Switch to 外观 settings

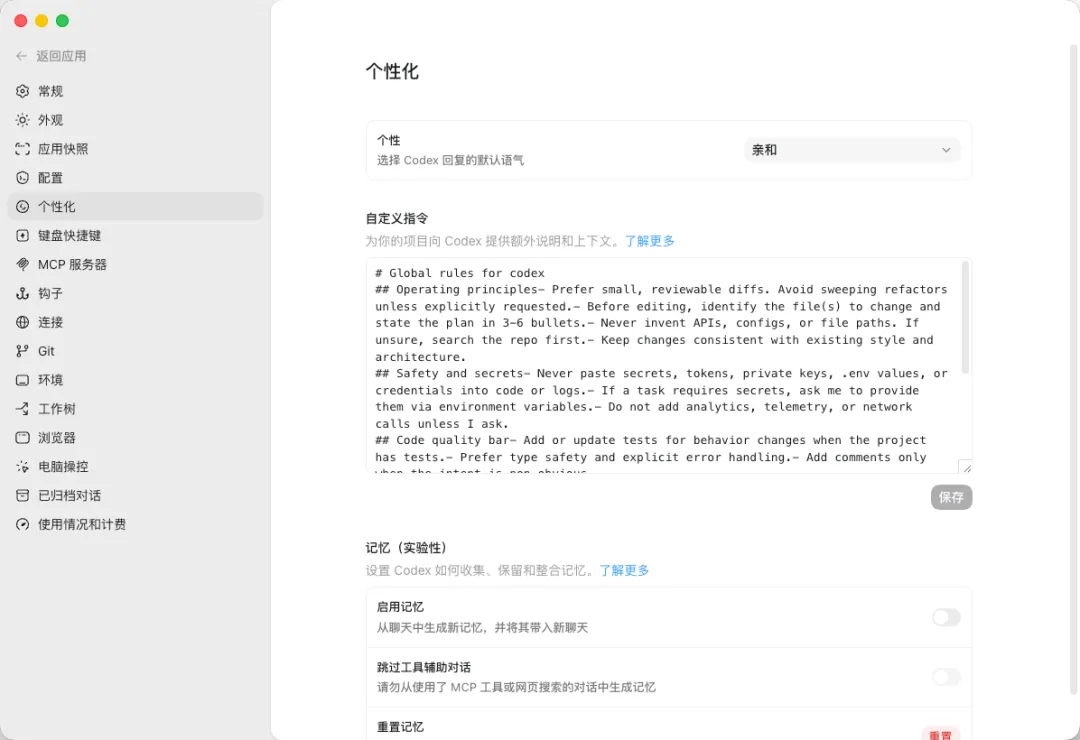tap(135, 120)
